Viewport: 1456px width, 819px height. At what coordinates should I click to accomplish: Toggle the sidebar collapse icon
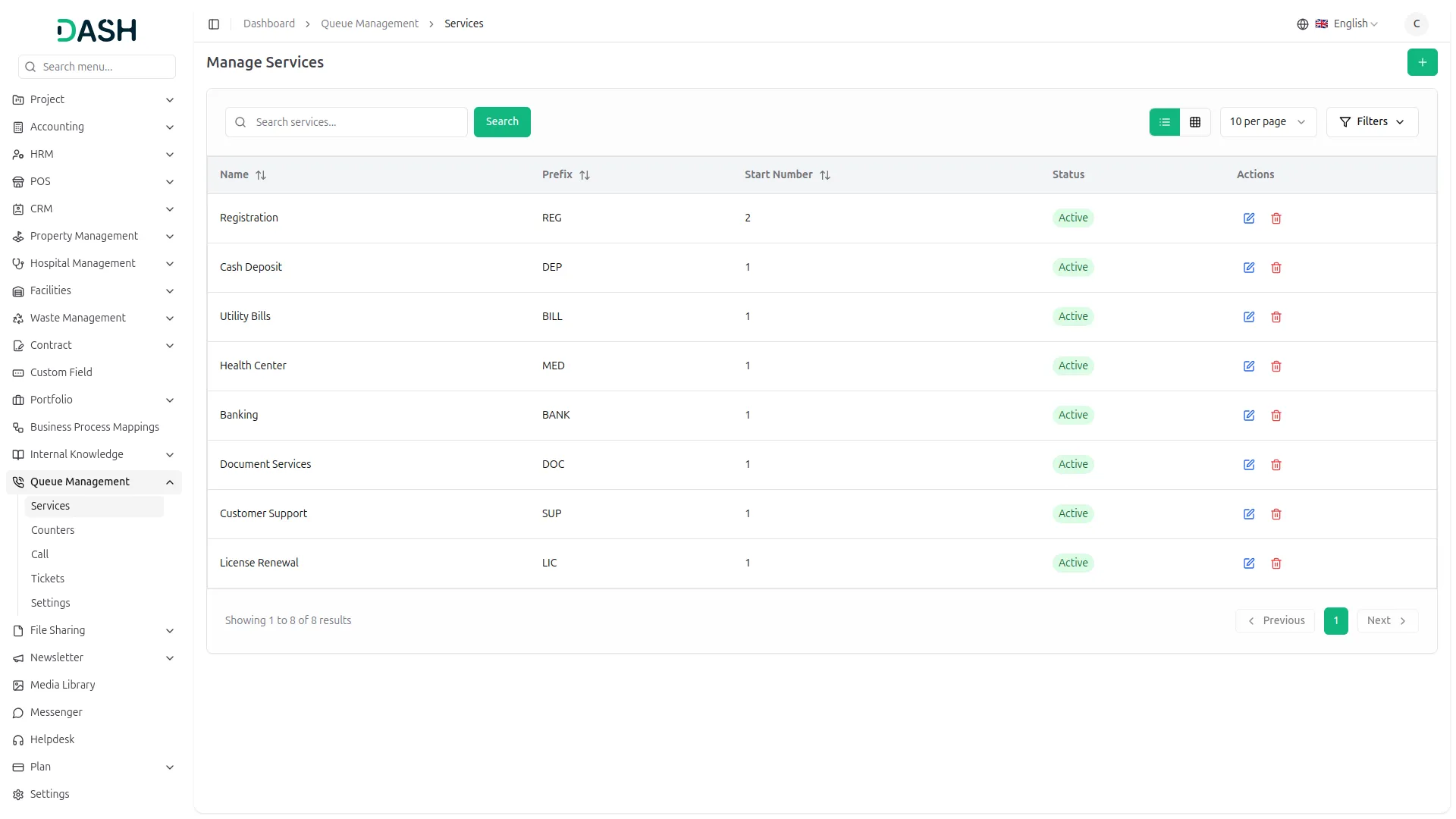pyautogui.click(x=214, y=24)
